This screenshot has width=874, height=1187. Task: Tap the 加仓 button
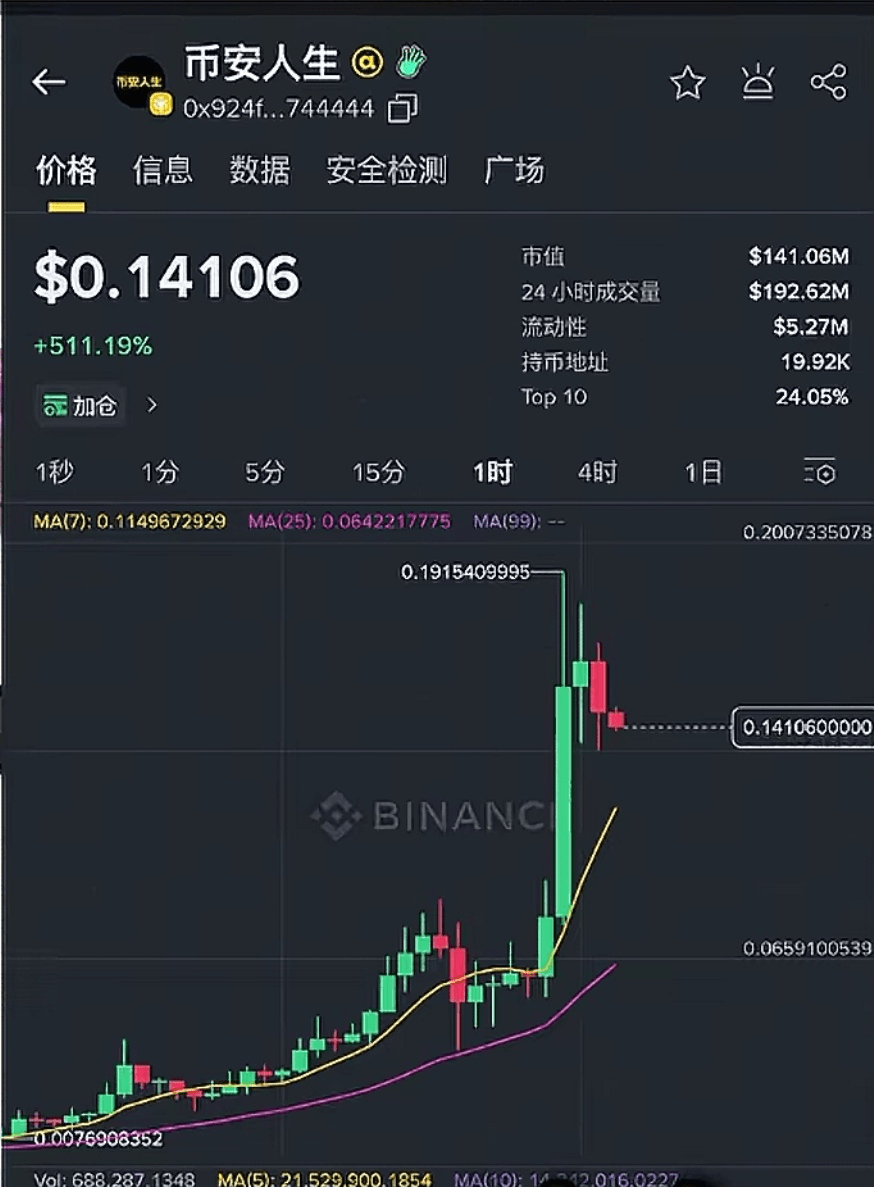[x=81, y=405]
